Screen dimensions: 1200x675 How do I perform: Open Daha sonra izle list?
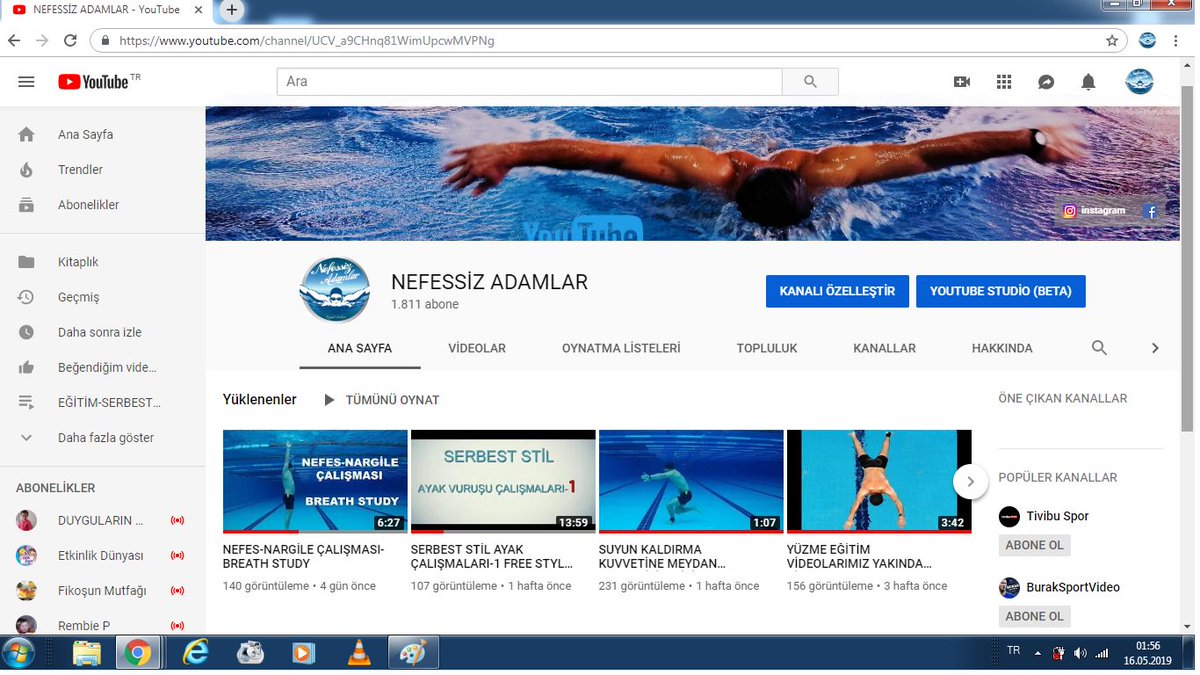[x=102, y=332]
